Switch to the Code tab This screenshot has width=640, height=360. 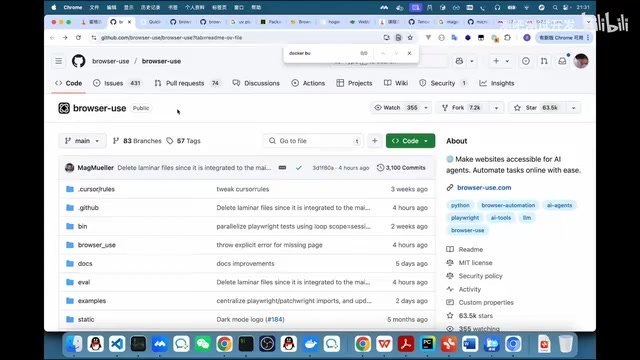(x=69, y=83)
